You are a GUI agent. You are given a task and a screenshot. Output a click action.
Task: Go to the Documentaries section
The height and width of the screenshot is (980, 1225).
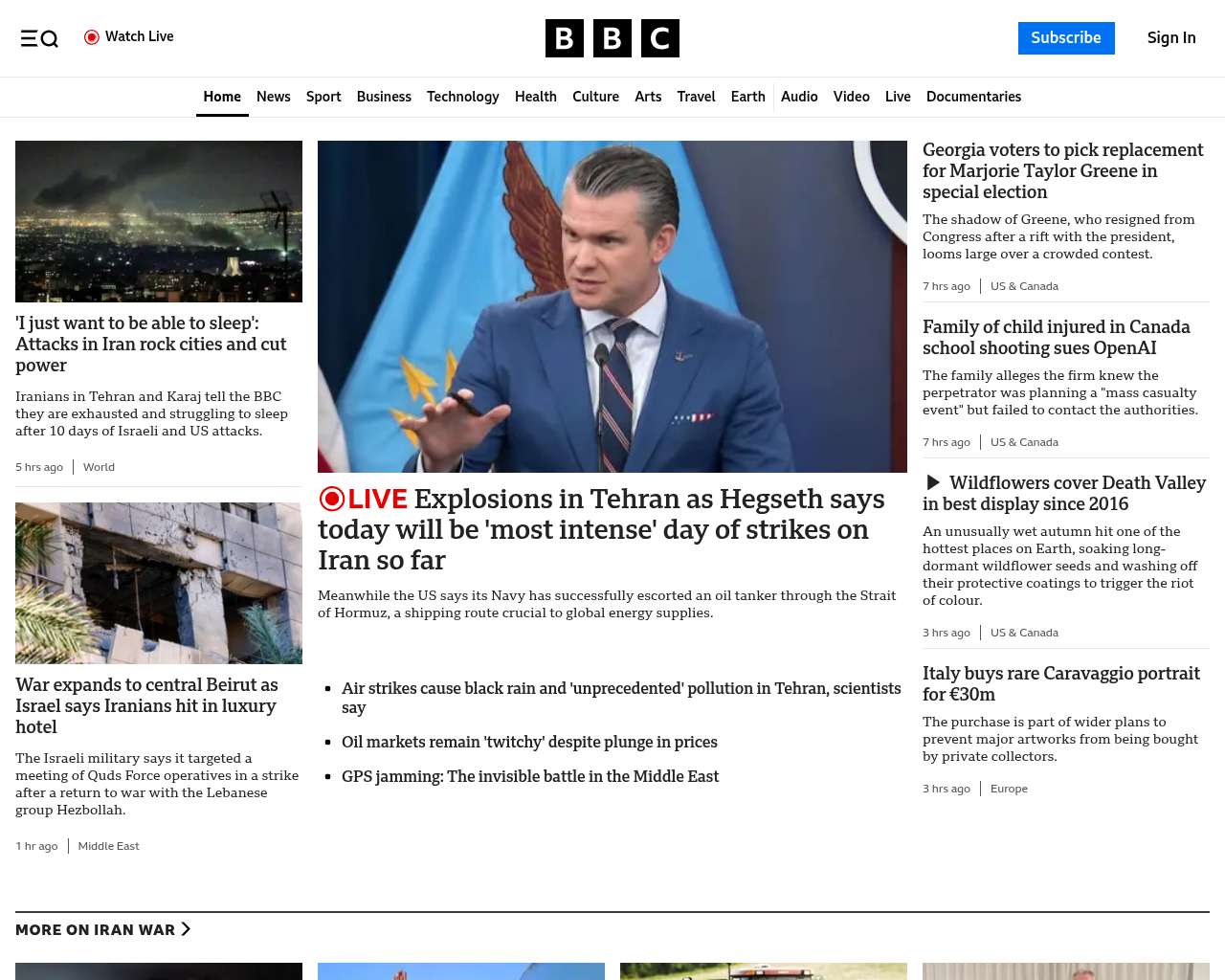pos(973,97)
